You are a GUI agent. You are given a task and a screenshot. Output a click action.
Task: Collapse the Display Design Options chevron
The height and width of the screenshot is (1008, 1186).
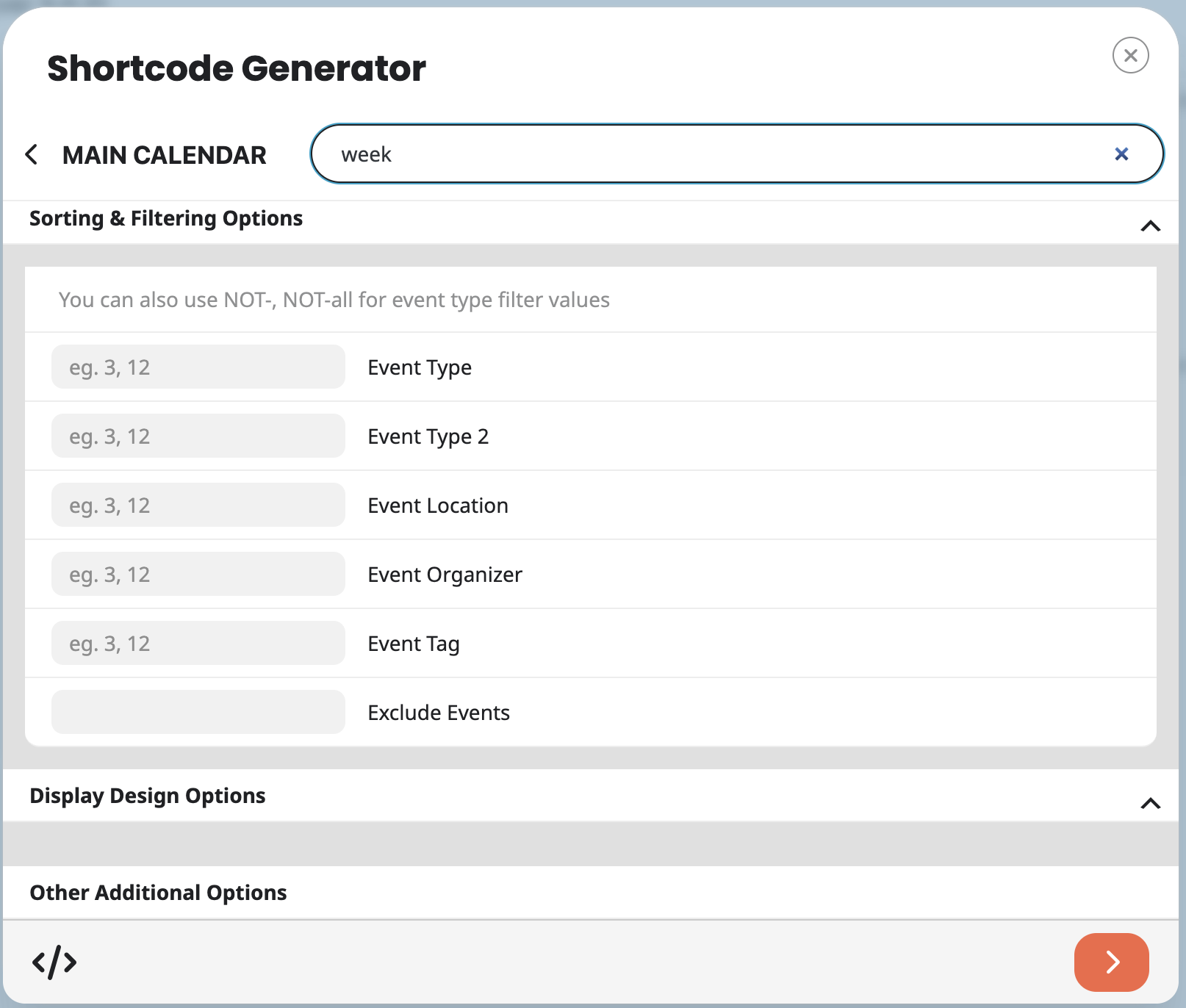pyautogui.click(x=1150, y=803)
